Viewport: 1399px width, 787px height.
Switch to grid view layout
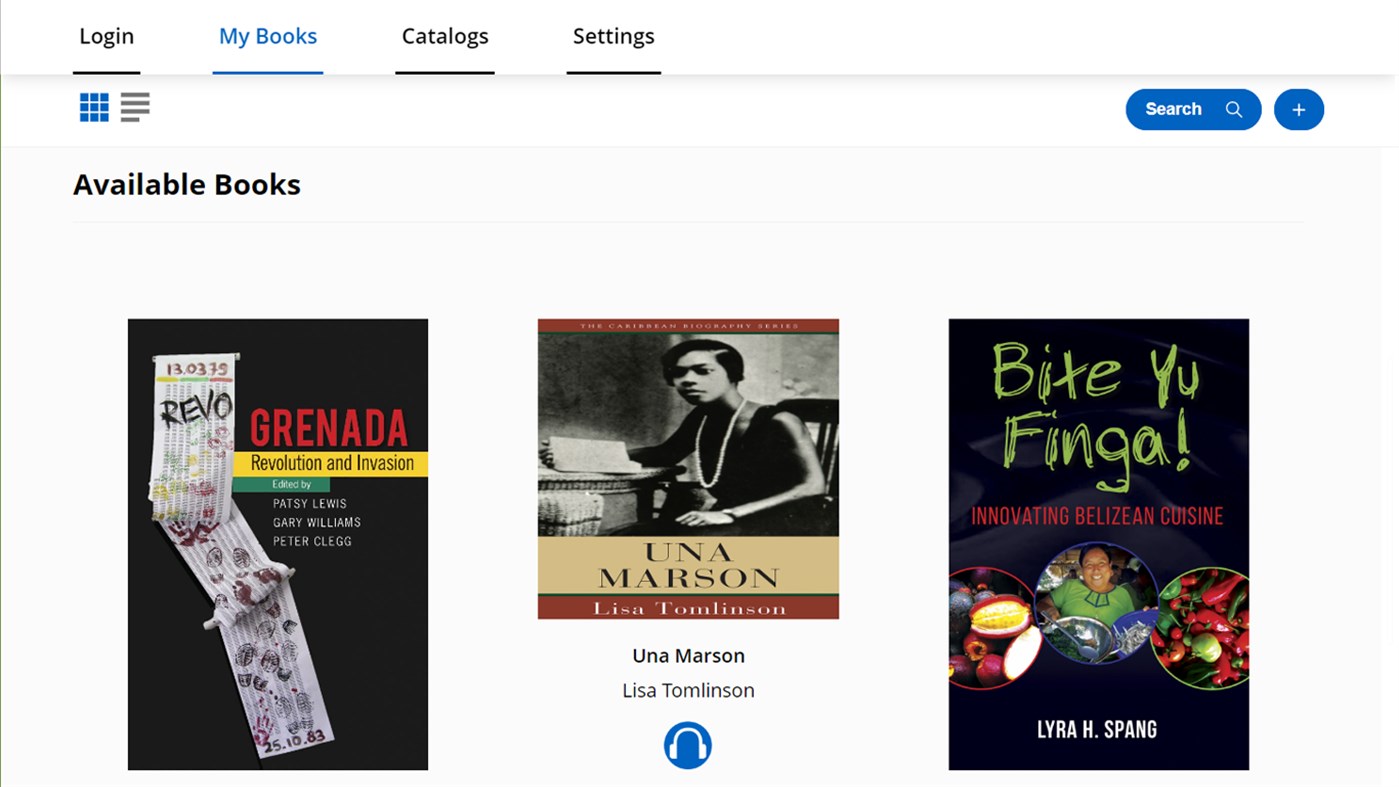pos(93,107)
